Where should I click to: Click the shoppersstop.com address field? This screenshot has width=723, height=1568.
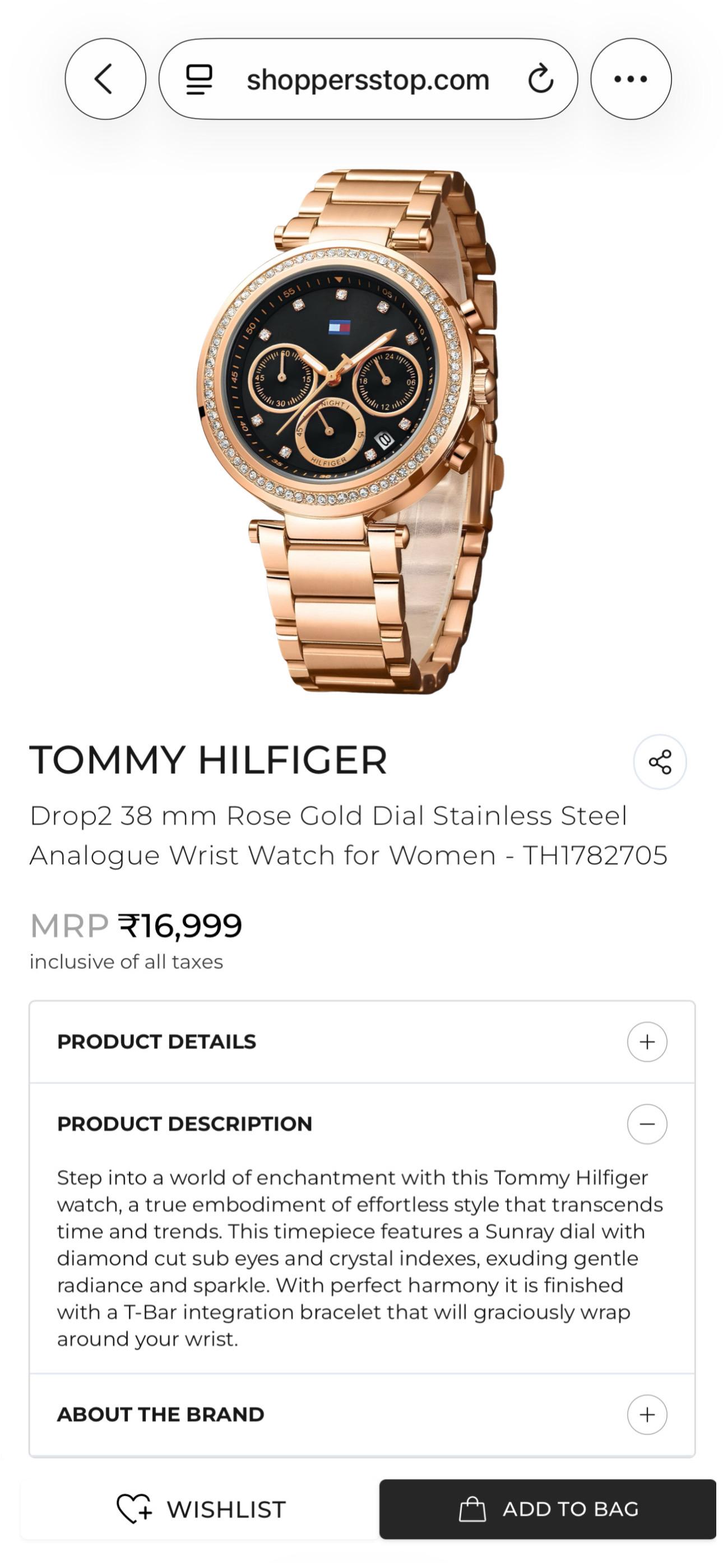pos(368,80)
